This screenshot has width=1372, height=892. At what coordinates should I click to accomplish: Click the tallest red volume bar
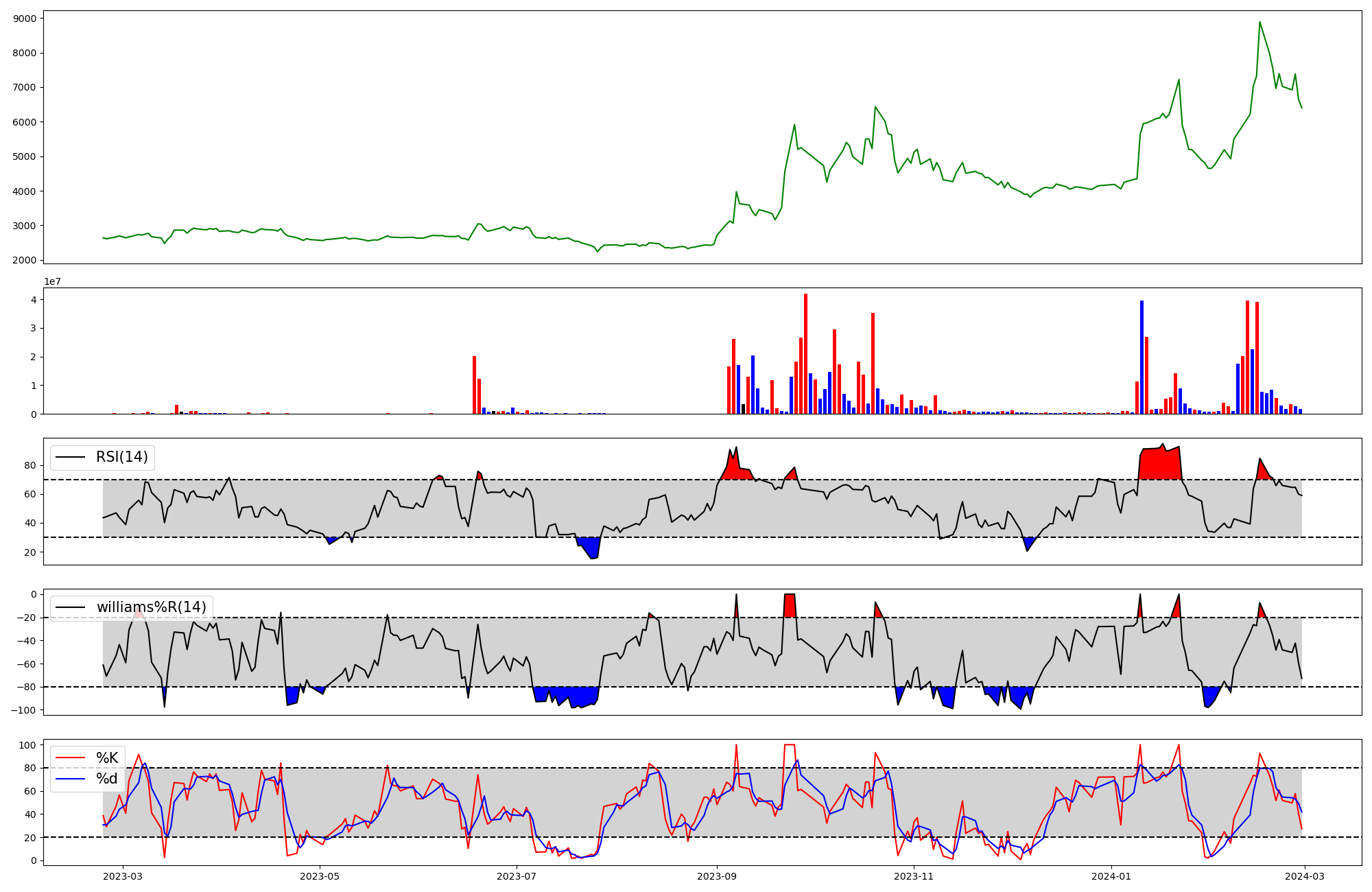pos(805,353)
